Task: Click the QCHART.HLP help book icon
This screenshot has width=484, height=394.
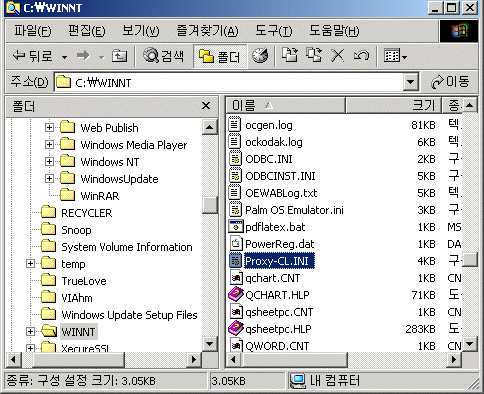Action: pyautogui.click(x=236, y=295)
